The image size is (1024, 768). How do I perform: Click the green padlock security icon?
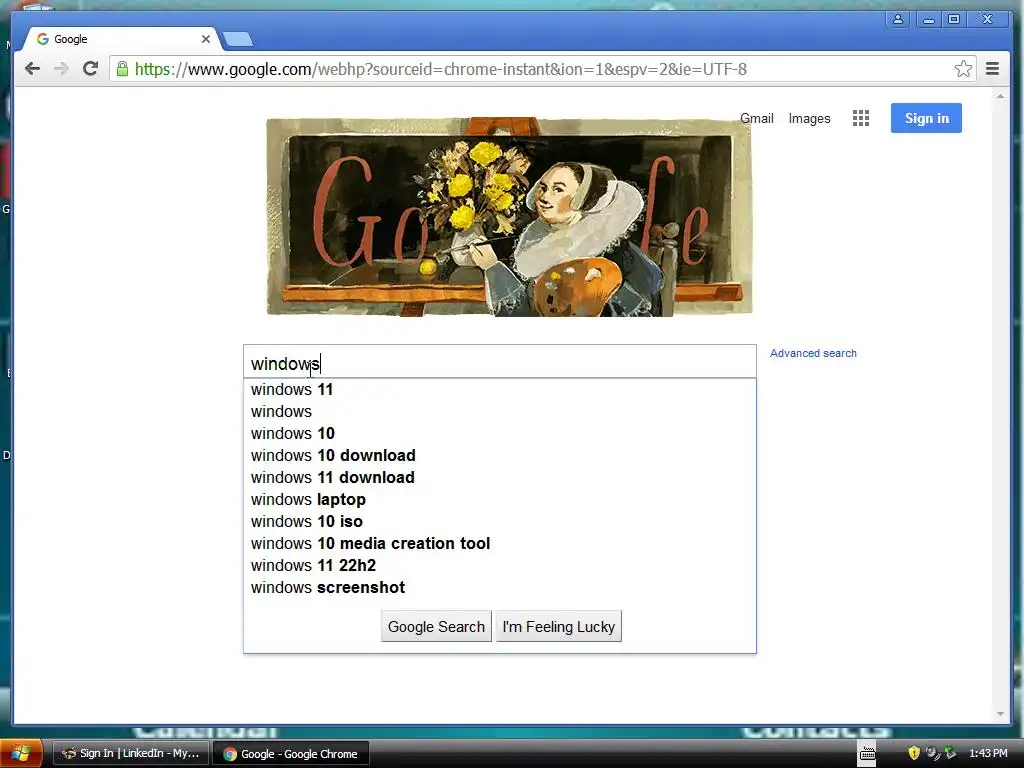[x=122, y=69]
